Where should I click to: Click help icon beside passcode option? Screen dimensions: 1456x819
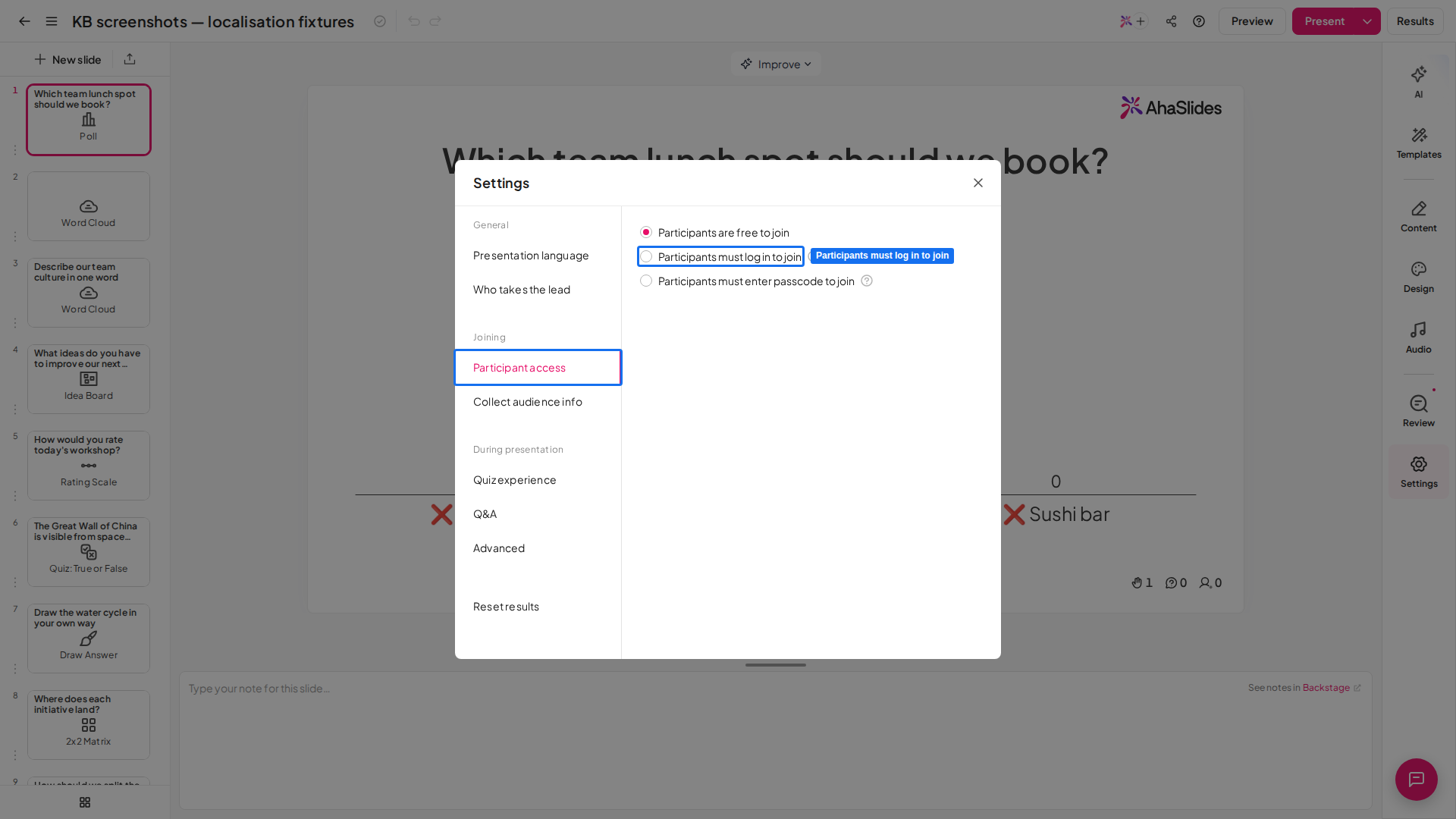pyautogui.click(x=867, y=281)
